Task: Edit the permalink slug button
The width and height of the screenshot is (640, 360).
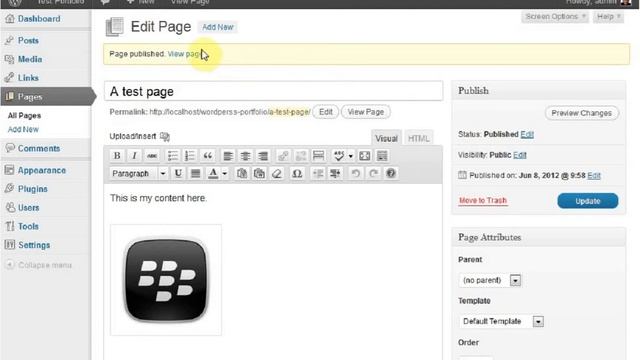Action: tap(325, 112)
